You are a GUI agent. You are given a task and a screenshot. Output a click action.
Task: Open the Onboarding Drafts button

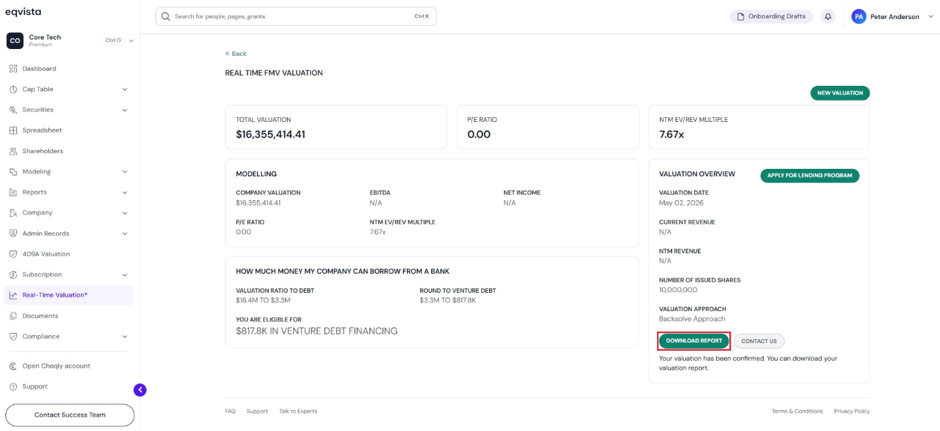click(x=771, y=17)
